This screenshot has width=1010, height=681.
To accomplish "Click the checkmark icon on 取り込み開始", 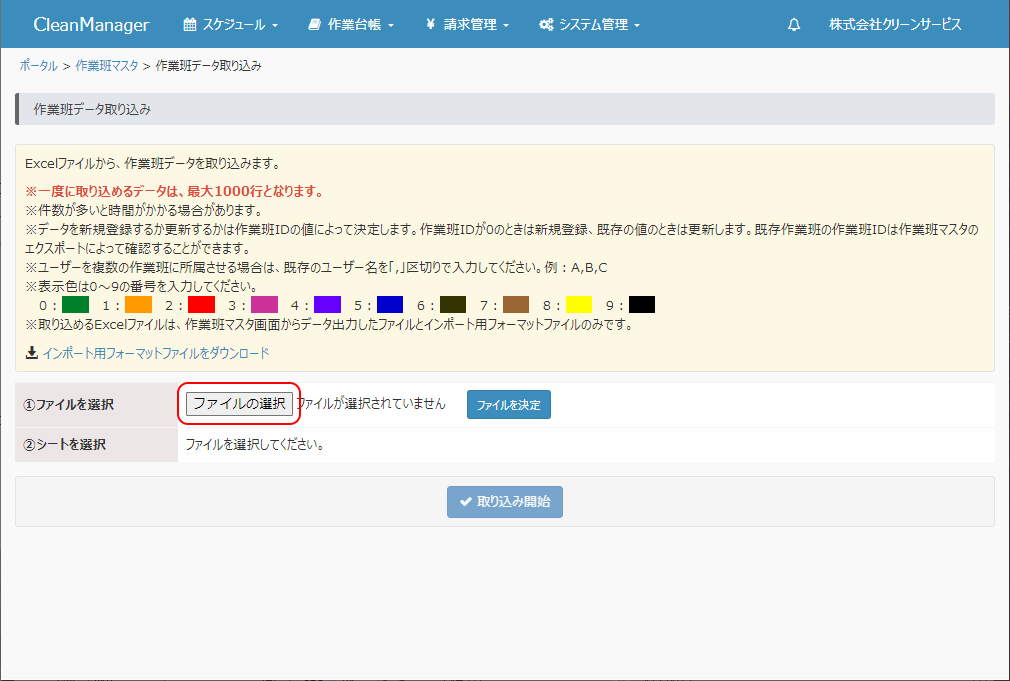I will pyautogui.click(x=466, y=502).
